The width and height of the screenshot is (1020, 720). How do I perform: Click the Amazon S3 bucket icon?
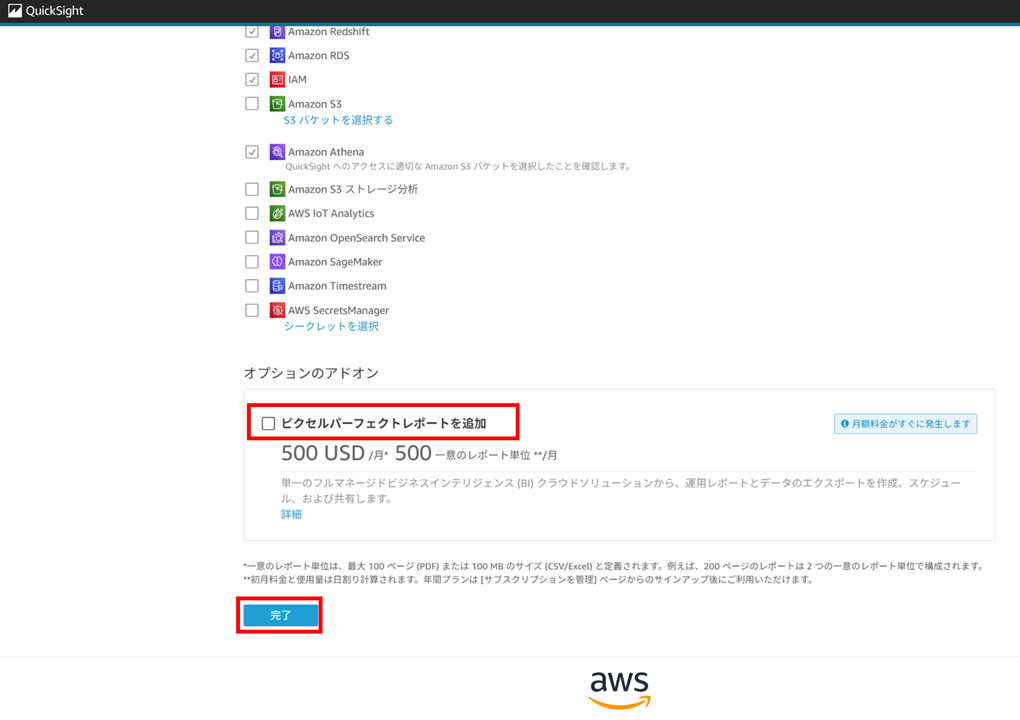click(277, 103)
